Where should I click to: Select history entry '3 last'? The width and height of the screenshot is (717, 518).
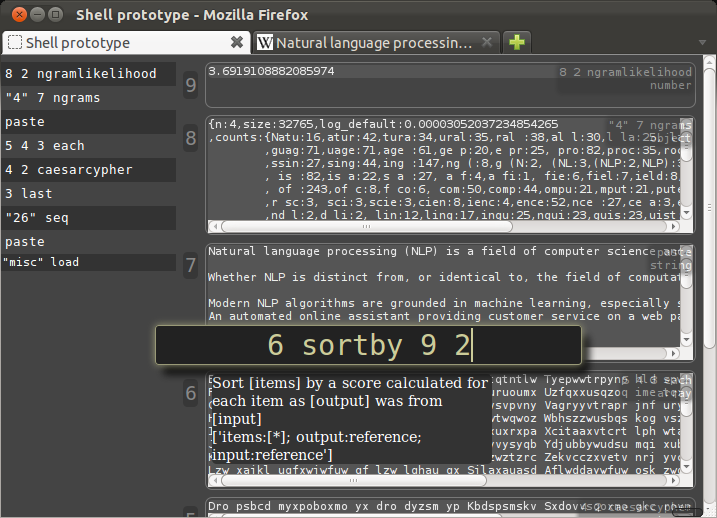tap(89, 194)
